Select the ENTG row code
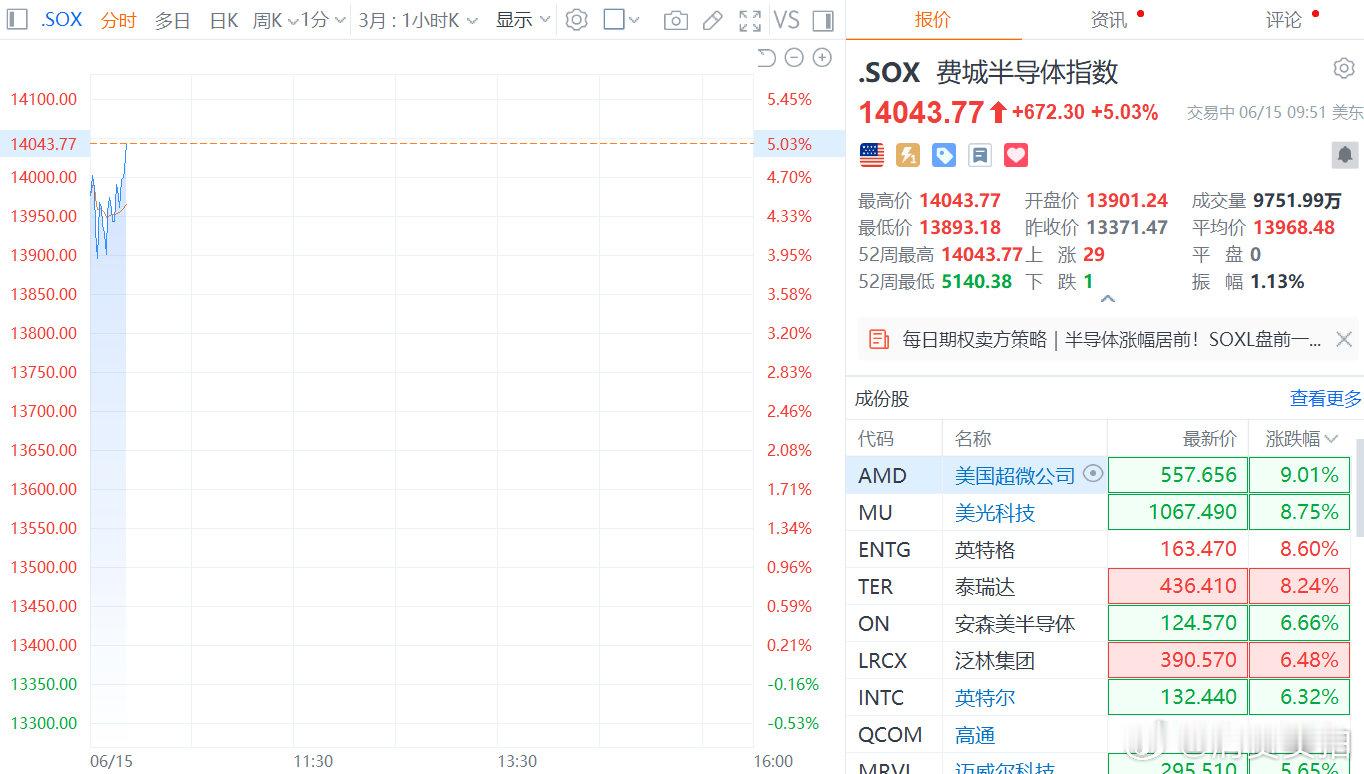The width and height of the screenshot is (1364, 774). pos(884,549)
